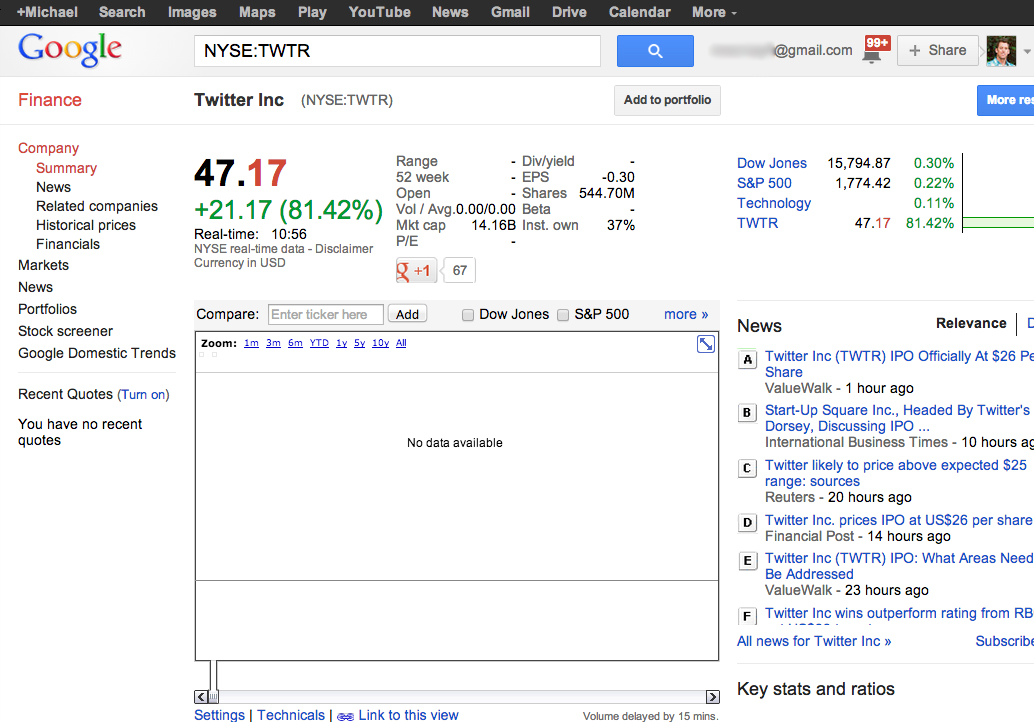Open YouTube in the top bar
1034x722 pixels.
(379, 12)
